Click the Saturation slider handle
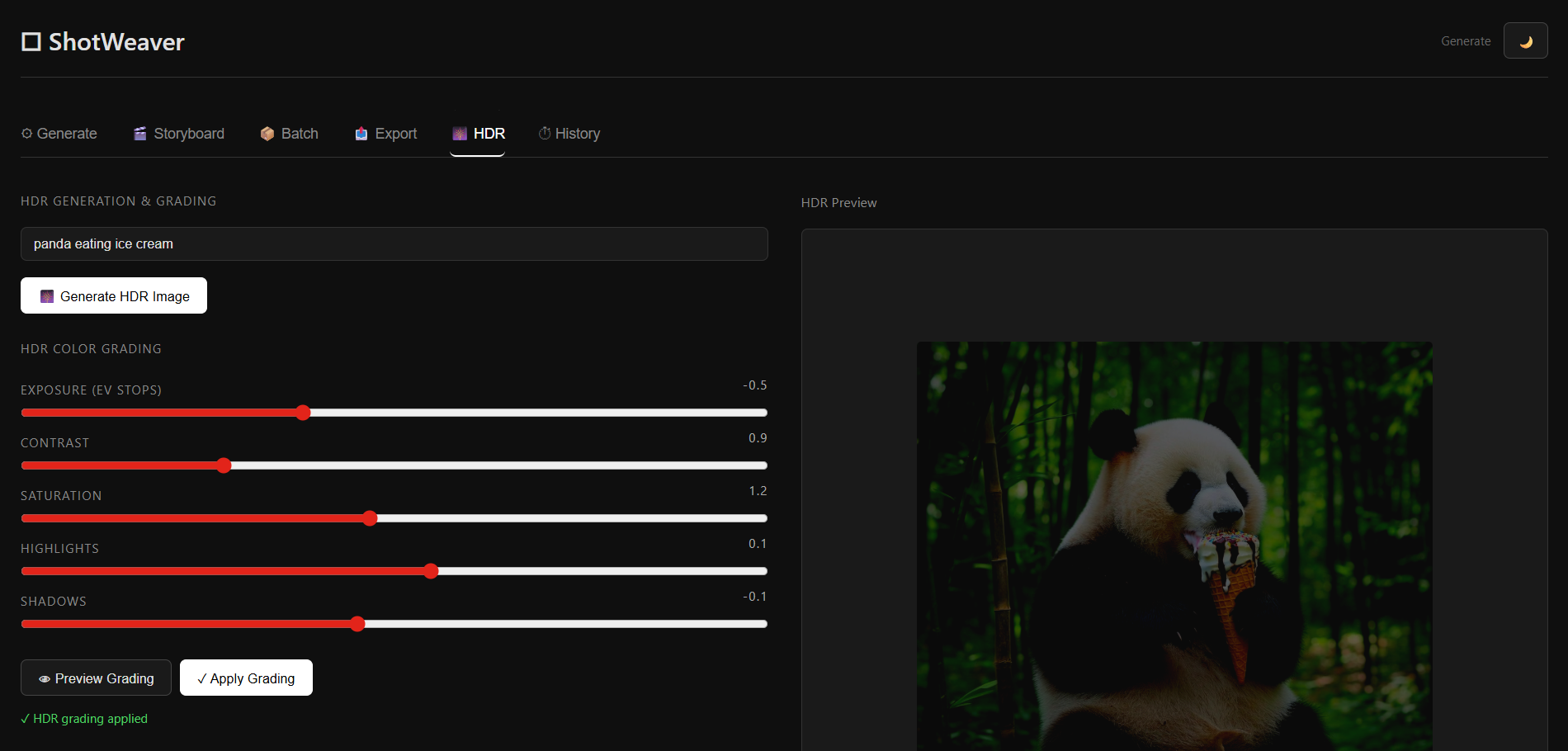The width and height of the screenshot is (1568, 751). [370, 518]
